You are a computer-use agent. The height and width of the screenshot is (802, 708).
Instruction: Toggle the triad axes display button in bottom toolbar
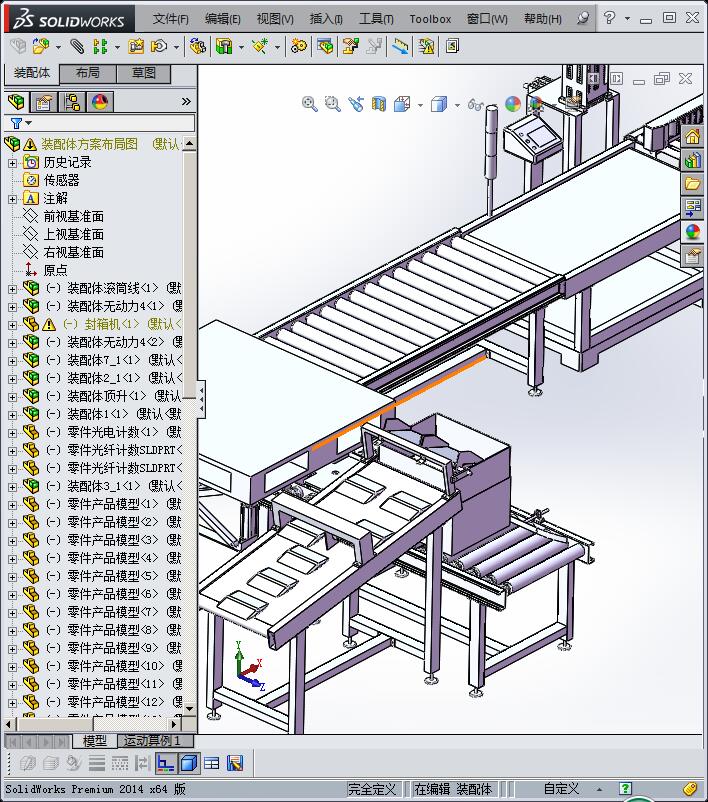point(165,764)
